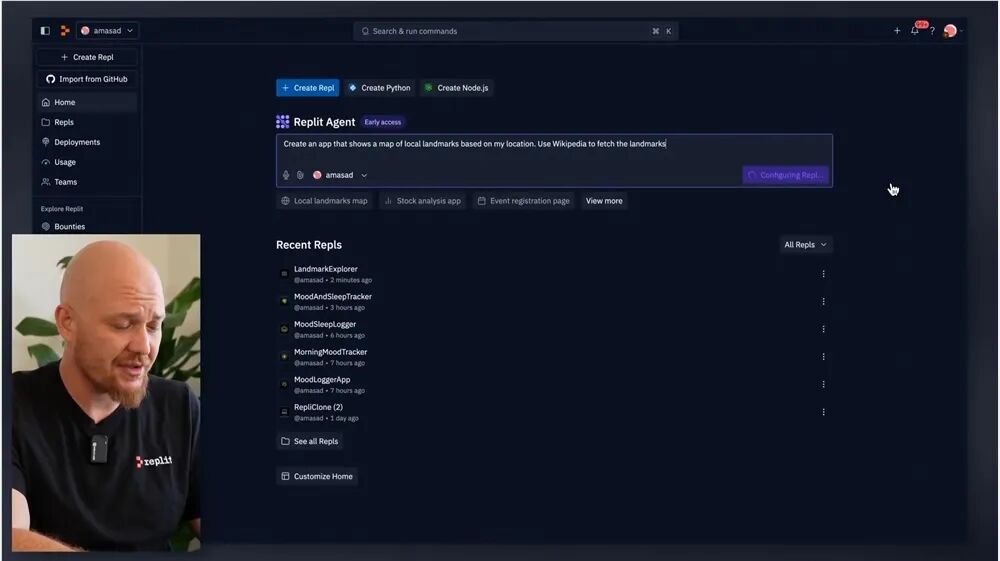Click the Replit logo icon
This screenshot has height=561, width=1000.
(x=64, y=31)
